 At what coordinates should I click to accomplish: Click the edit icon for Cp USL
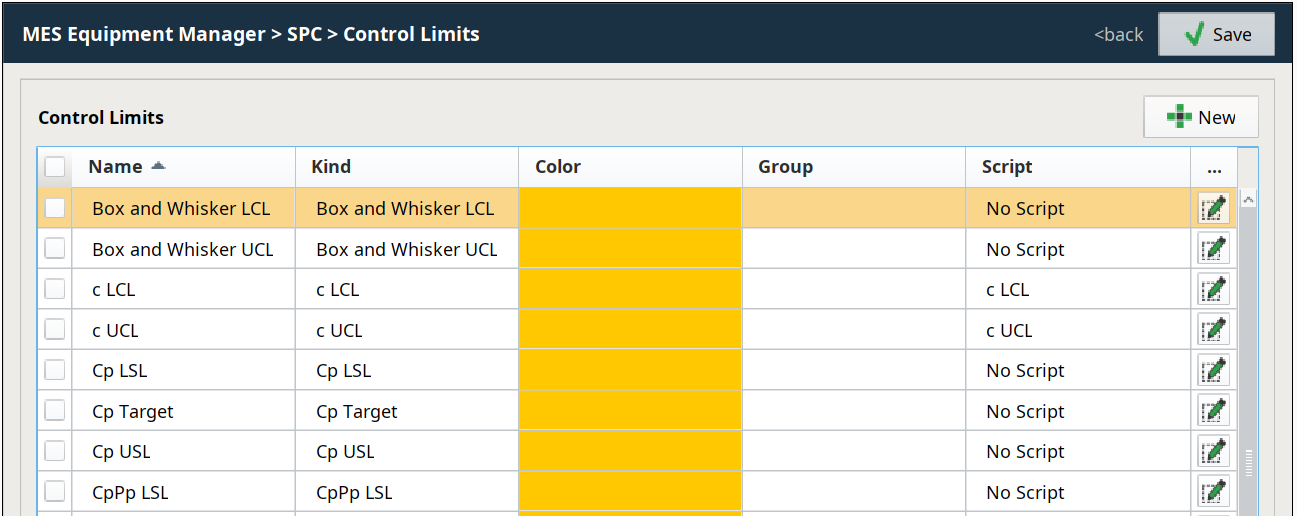click(1213, 452)
